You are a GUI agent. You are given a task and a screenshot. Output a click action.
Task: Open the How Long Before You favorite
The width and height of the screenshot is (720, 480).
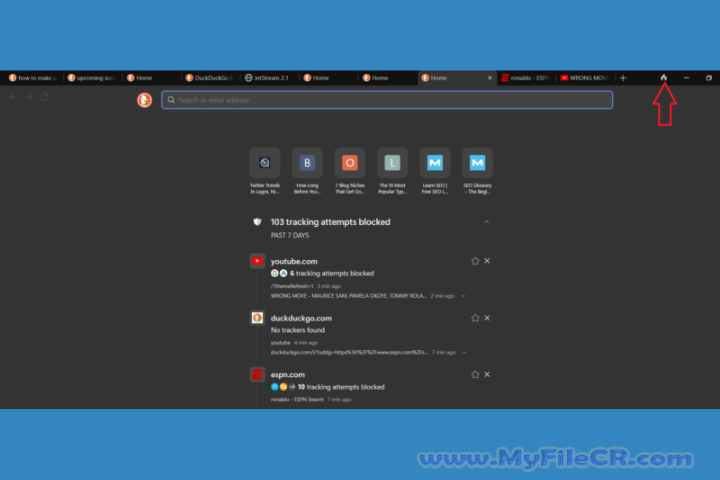click(x=307, y=171)
